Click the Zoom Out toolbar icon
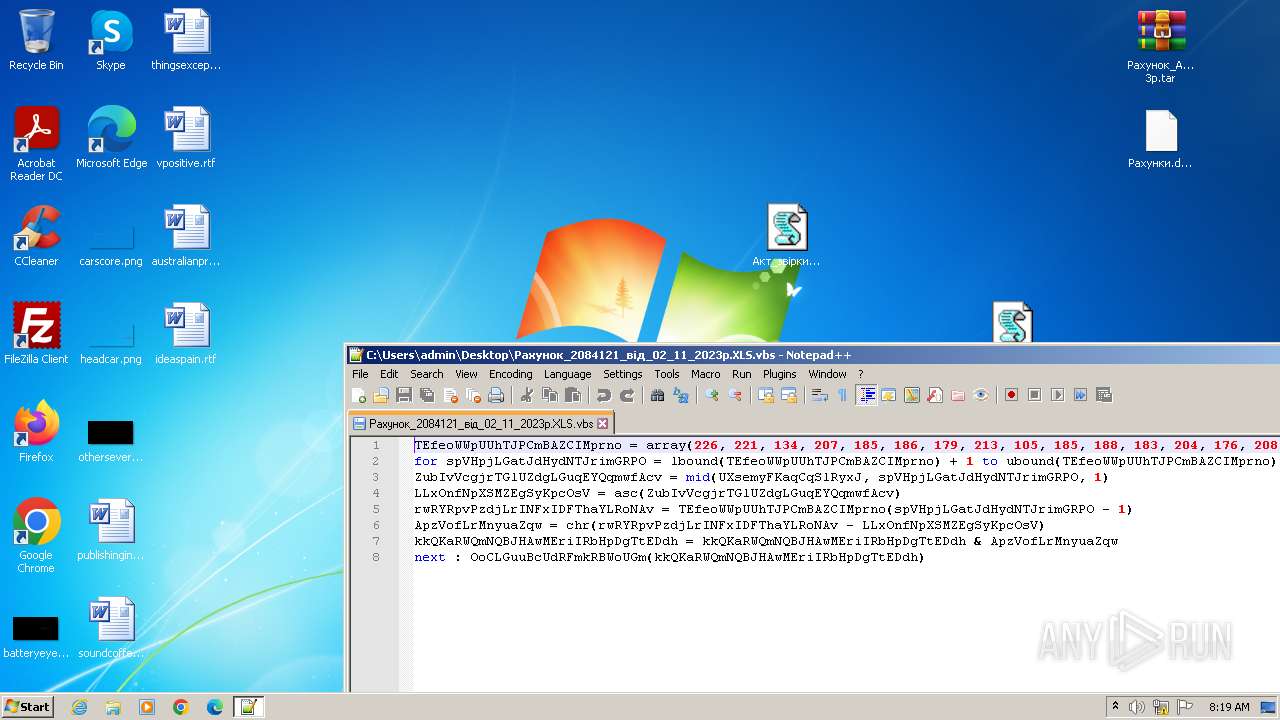The height and width of the screenshot is (720, 1280). click(x=735, y=395)
